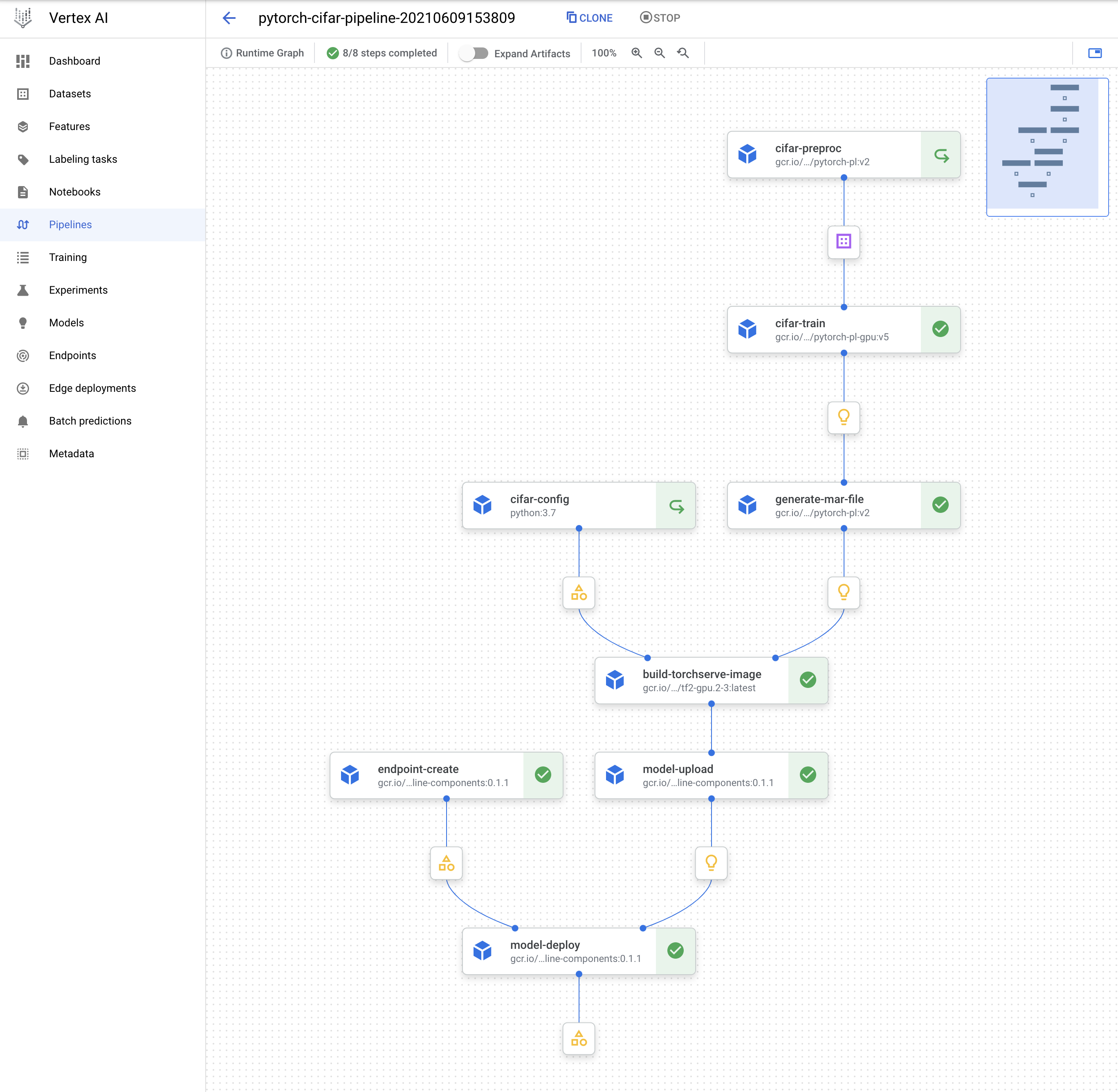Select shapes artifact below endpoint-create
This screenshot has width=1118, height=1092.
point(446,863)
